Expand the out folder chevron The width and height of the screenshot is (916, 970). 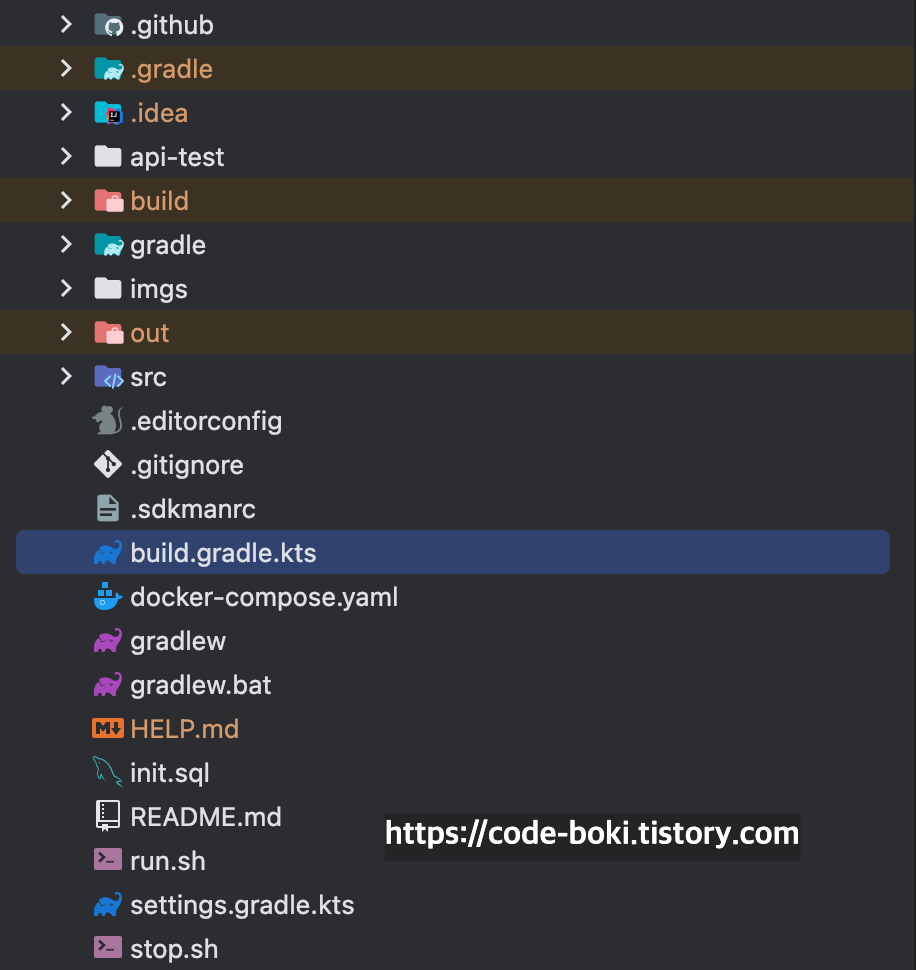(x=66, y=333)
